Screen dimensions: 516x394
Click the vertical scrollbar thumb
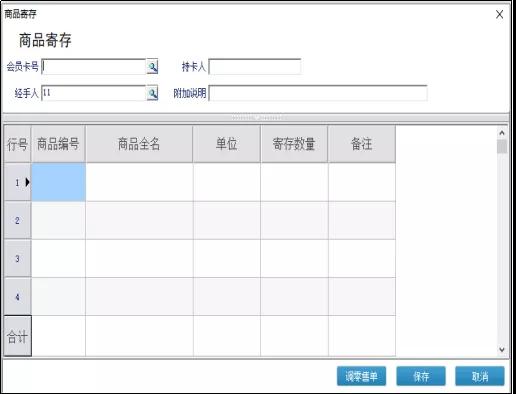(x=502, y=146)
